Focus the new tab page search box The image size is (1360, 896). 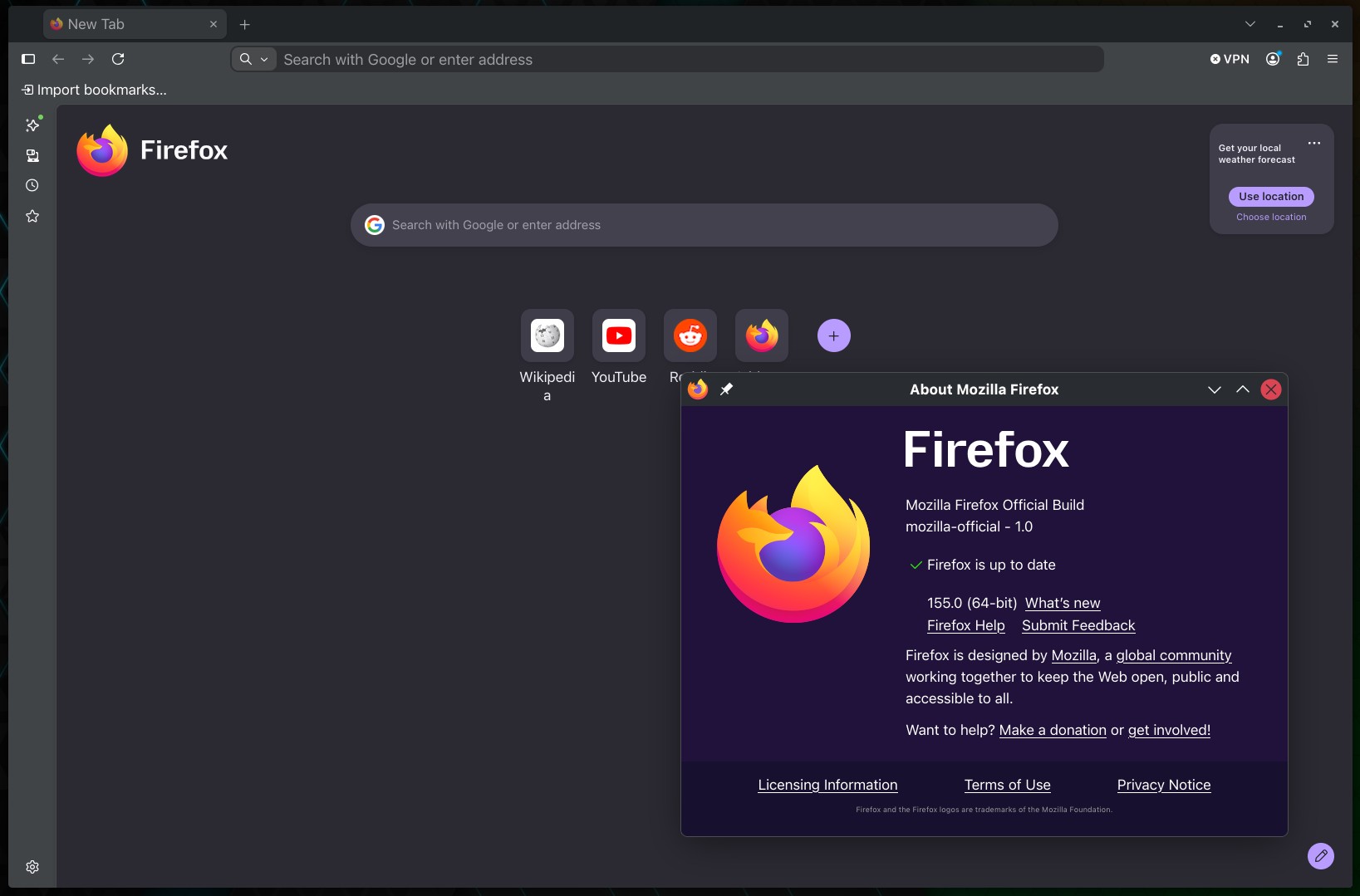click(705, 225)
